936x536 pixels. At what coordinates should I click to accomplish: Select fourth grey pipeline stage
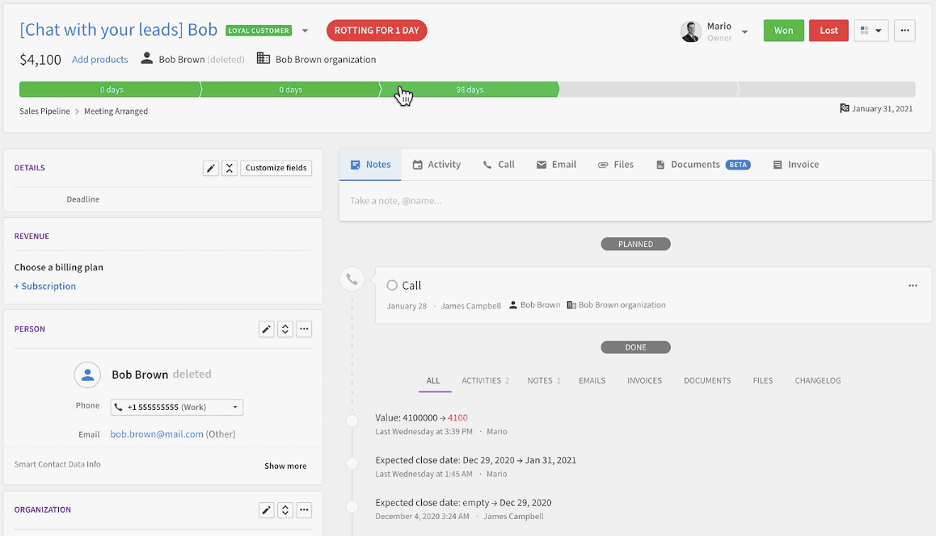(648, 90)
